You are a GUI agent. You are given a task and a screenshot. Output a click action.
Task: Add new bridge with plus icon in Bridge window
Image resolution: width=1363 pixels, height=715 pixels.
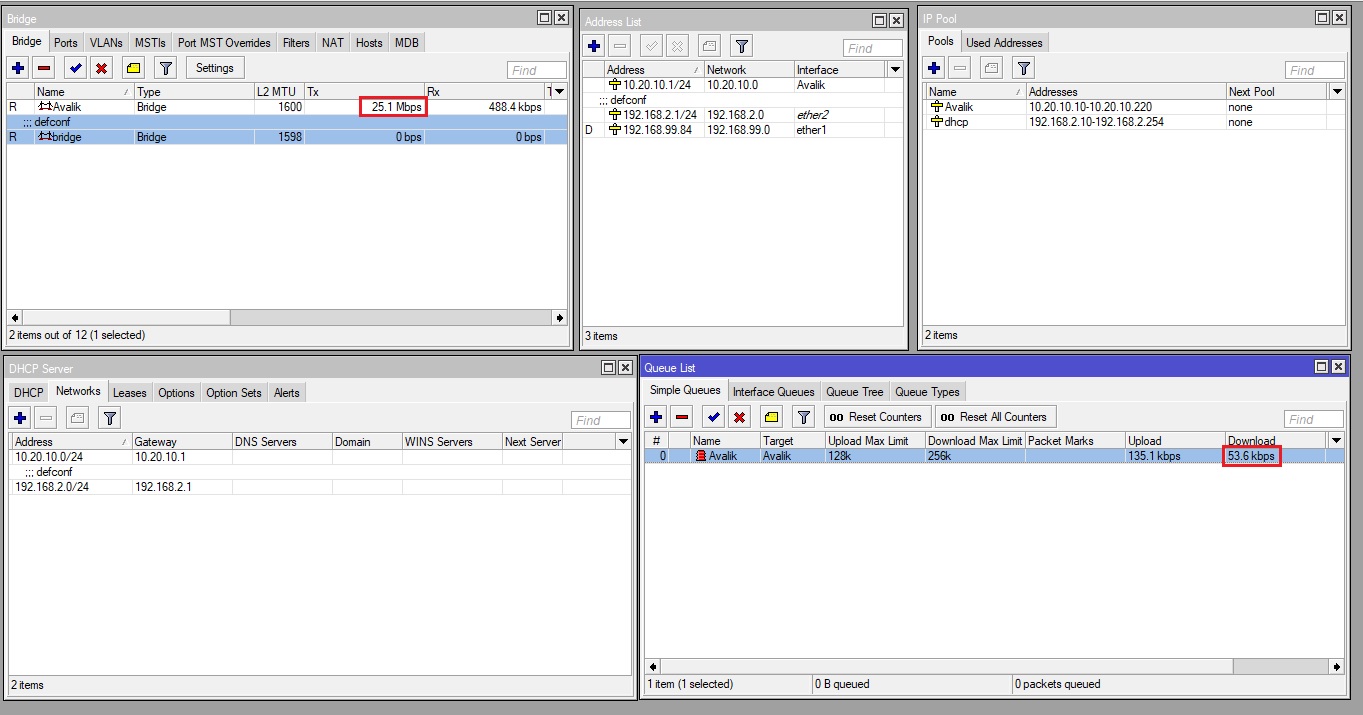pyautogui.click(x=18, y=68)
